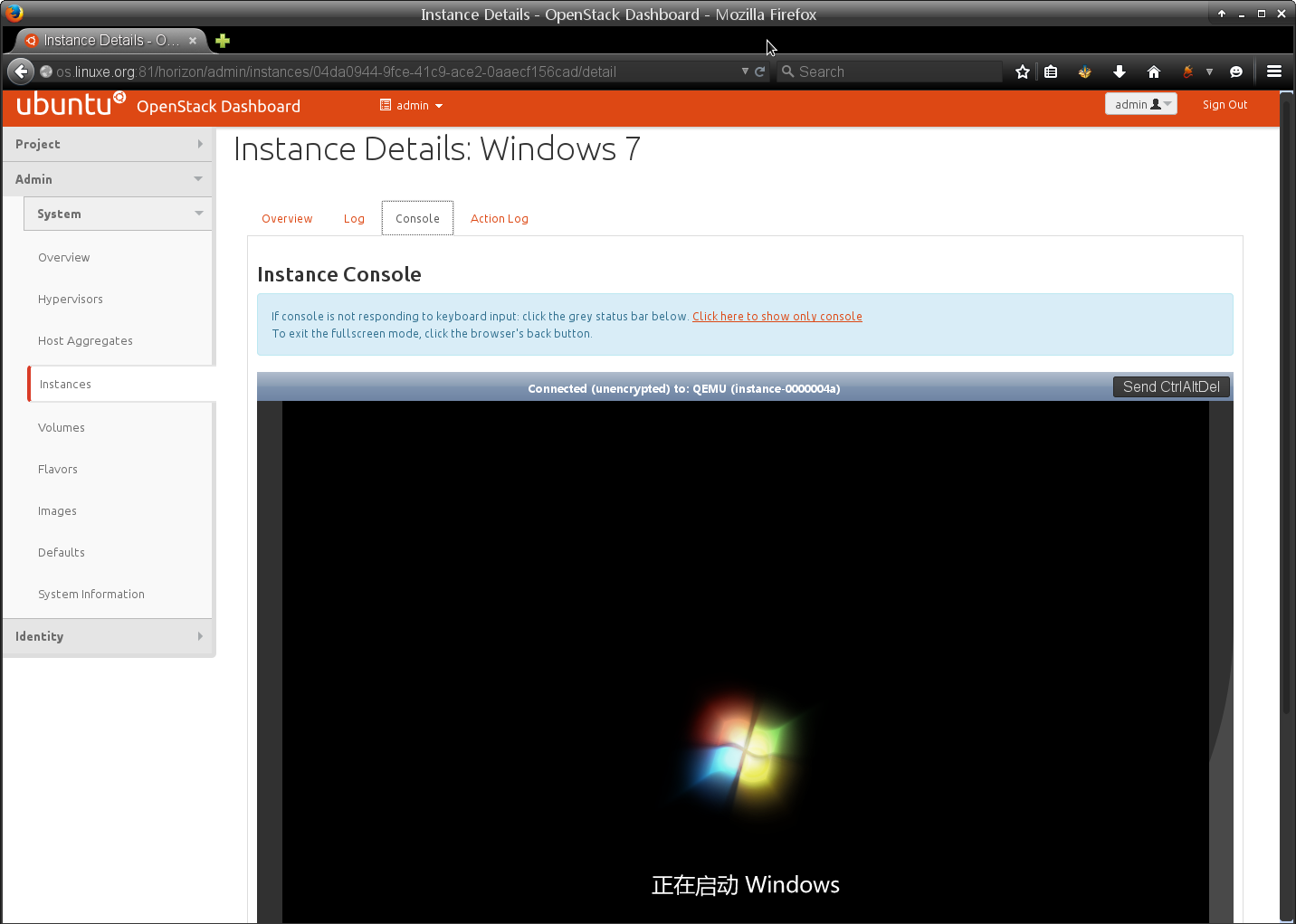Open the admin user menu dropdown
The height and width of the screenshot is (924, 1296).
1140,104
